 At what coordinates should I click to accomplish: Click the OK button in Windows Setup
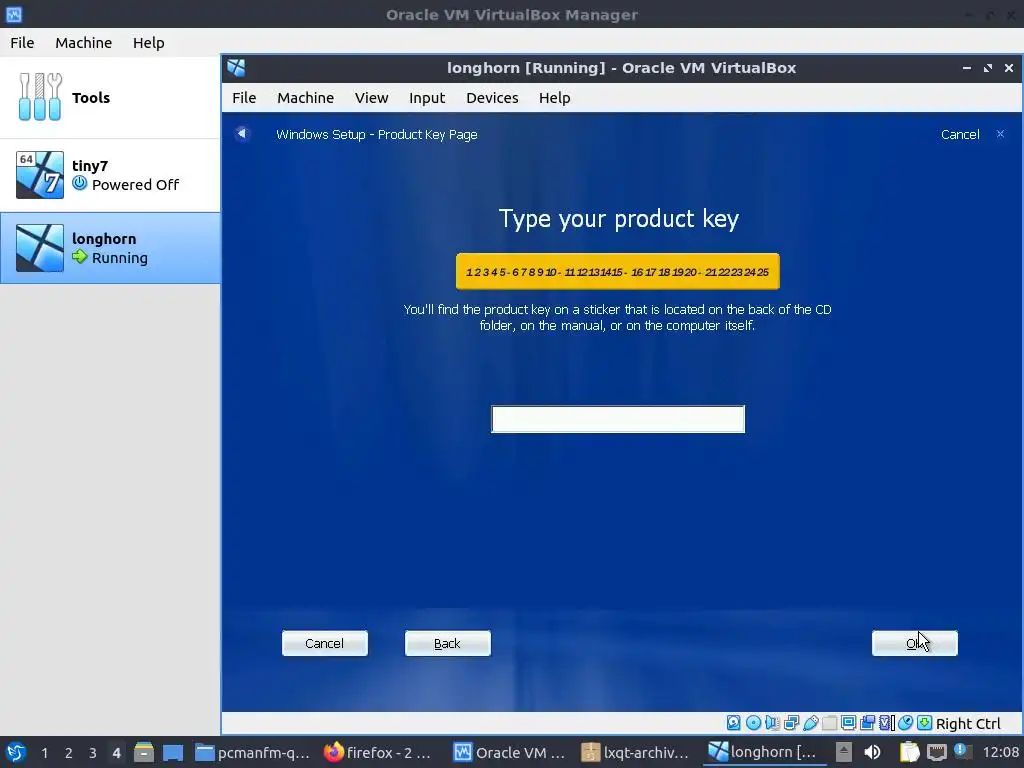pyautogui.click(x=914, y=643)
